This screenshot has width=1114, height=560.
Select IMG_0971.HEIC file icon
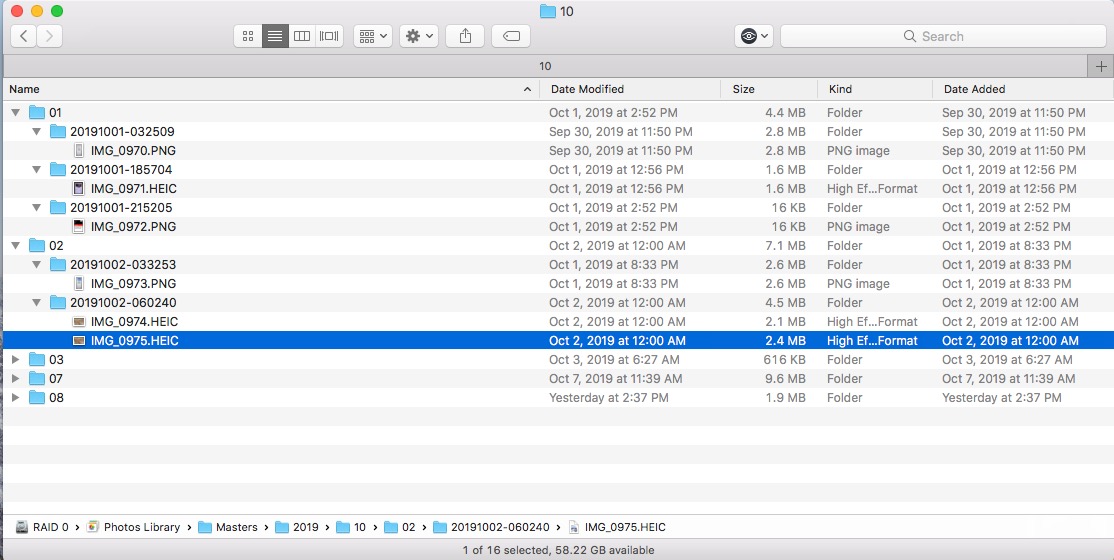79,188
